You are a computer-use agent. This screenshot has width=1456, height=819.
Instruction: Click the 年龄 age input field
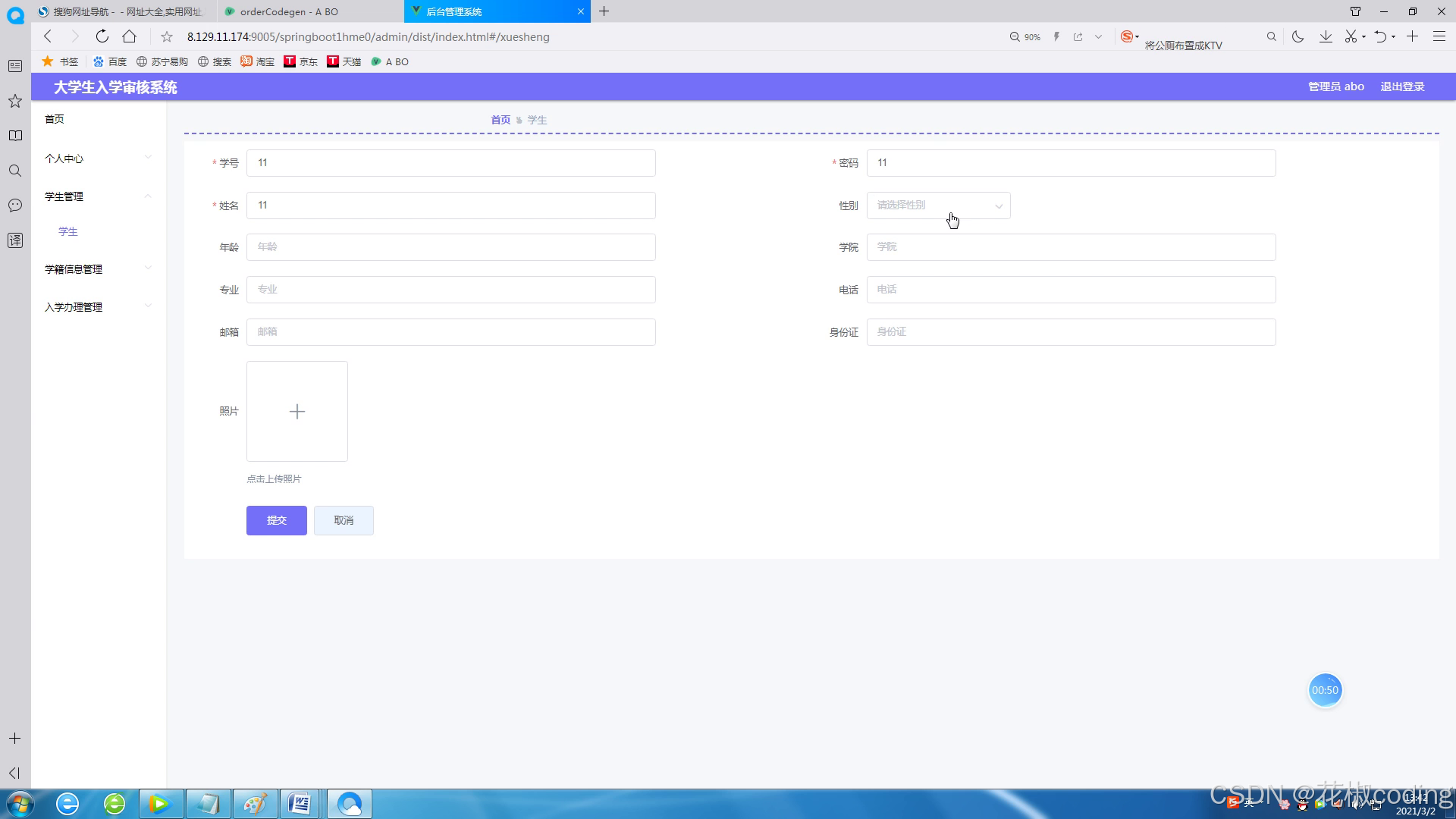pyautogui.click(x=450, y=247)
